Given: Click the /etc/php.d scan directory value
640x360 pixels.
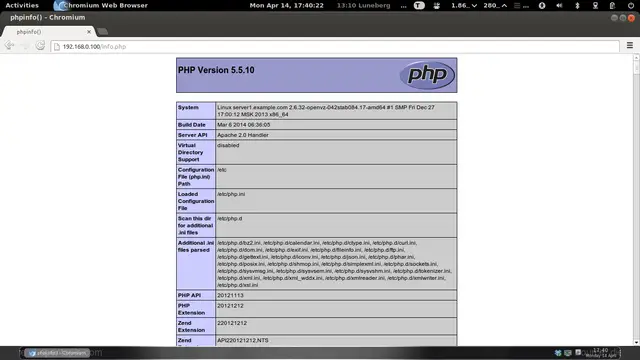Looking at the screenshot, I should pyautogui.click(x=229, y=219).
